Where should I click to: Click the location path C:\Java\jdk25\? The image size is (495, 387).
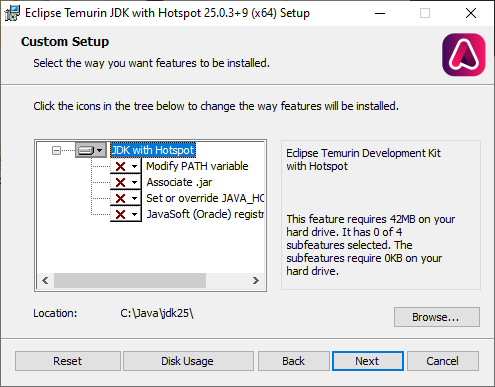point(157,313)
